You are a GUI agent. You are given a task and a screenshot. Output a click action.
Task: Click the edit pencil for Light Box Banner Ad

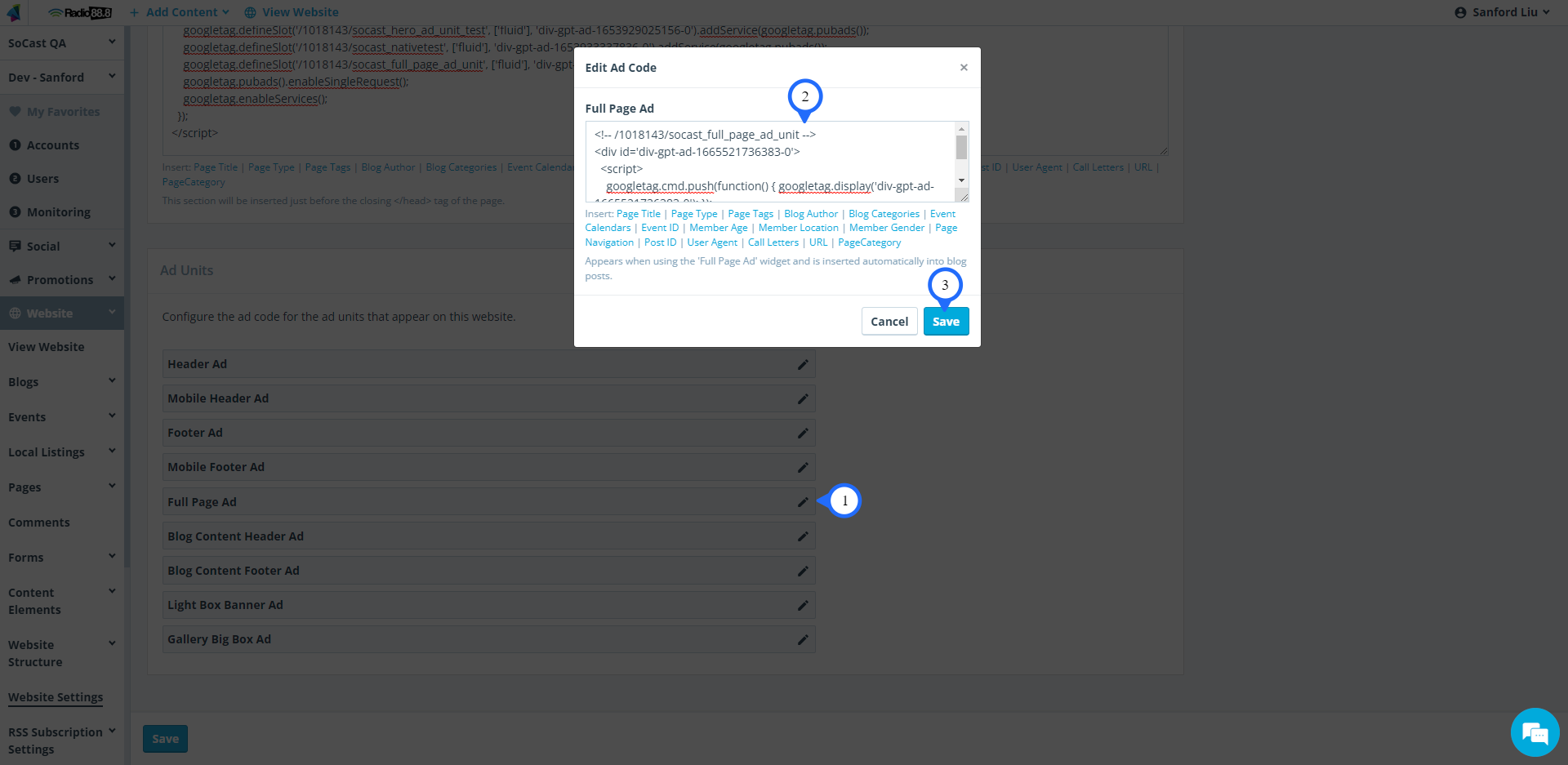(803, 605)
